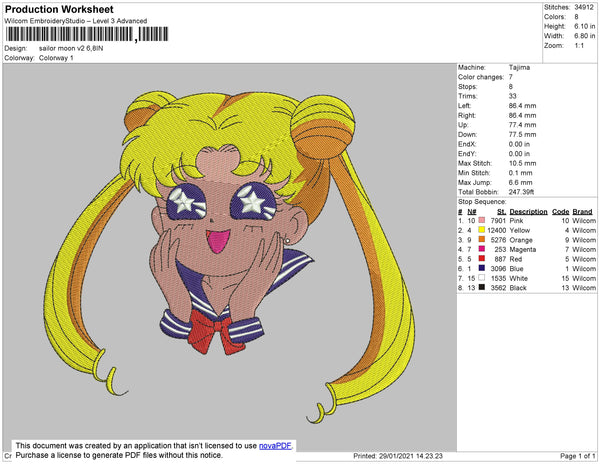Click the Stitches value '34912'
600x464 pixels.
tap(584, 7)
